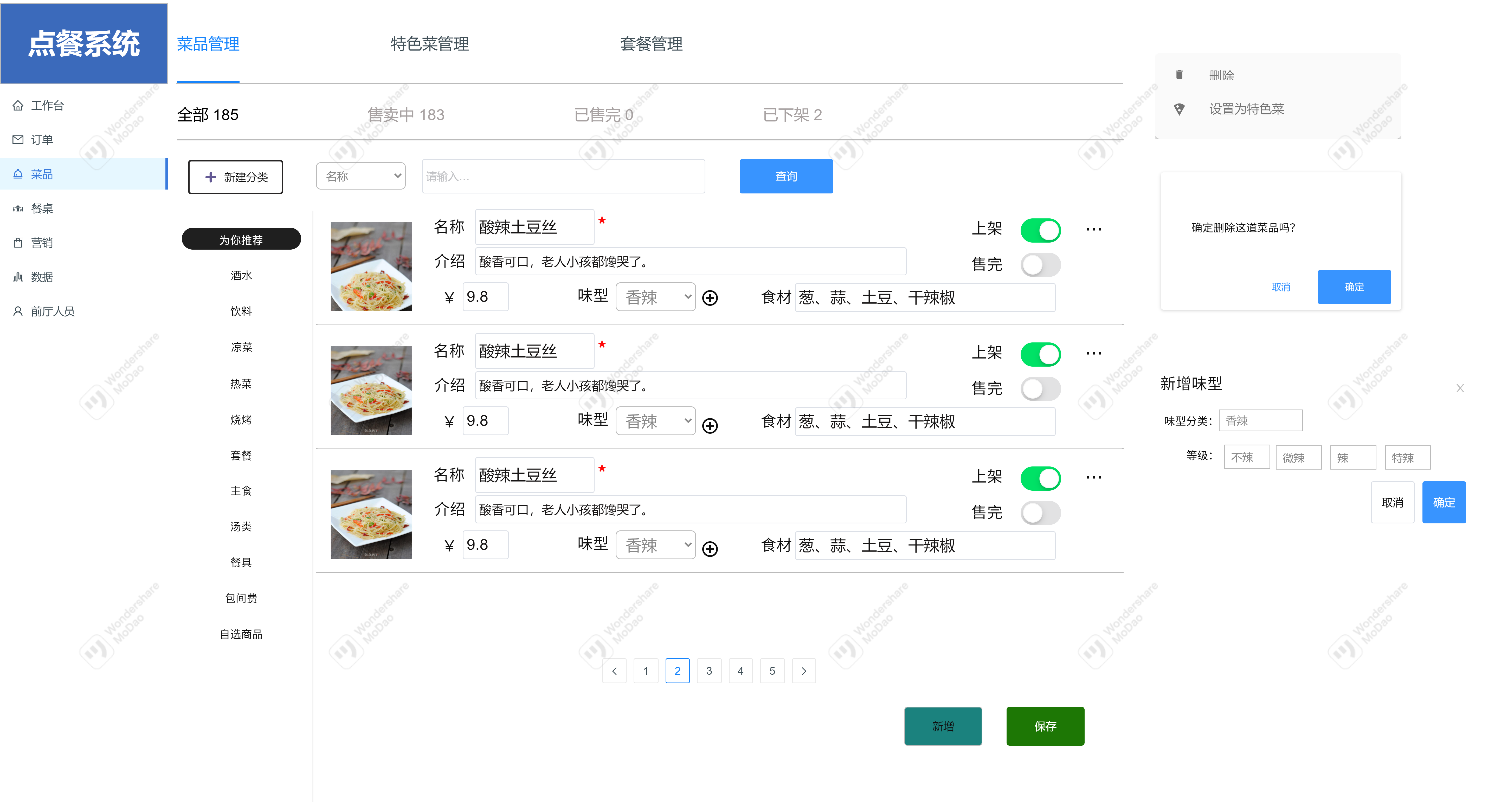Image resolution: width=1488 pixels, height=812 pixels.
Task: Click second dish's 介绍 description field
Action: tap(690, 385)
